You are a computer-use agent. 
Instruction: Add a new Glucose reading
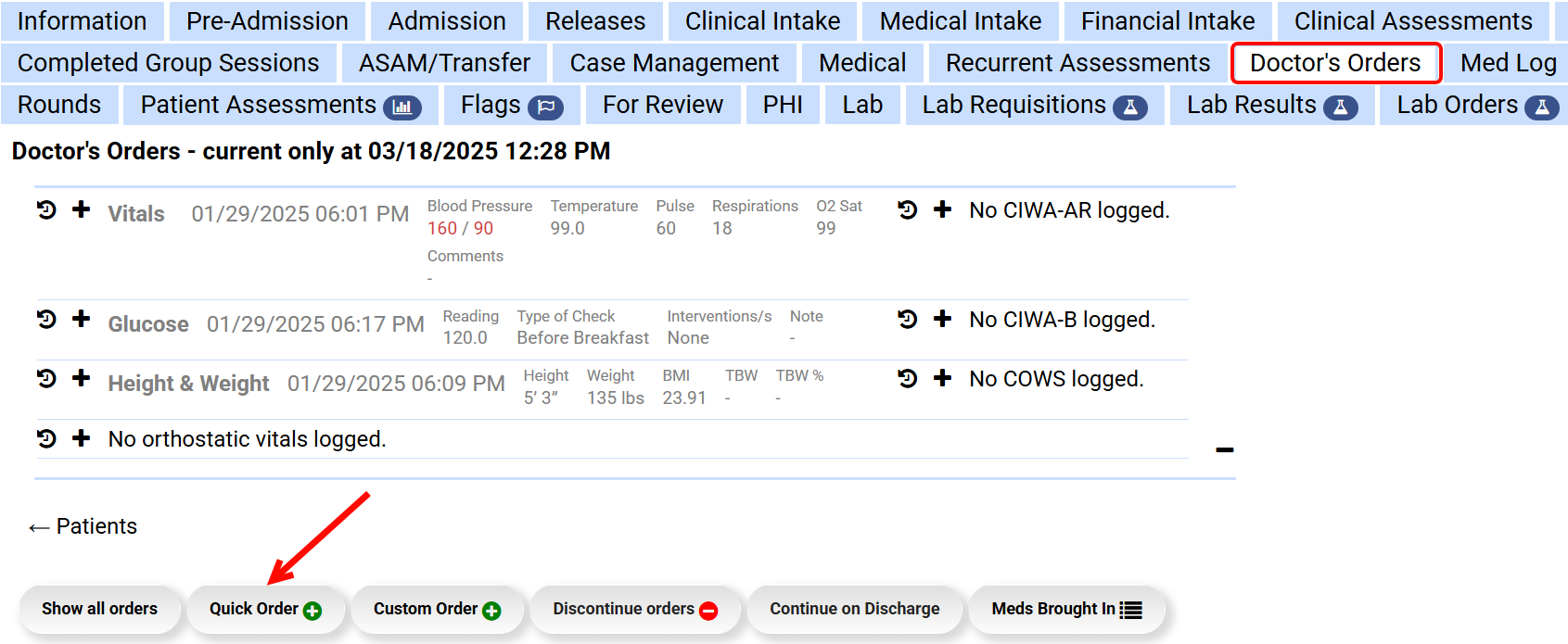[82, 319]
